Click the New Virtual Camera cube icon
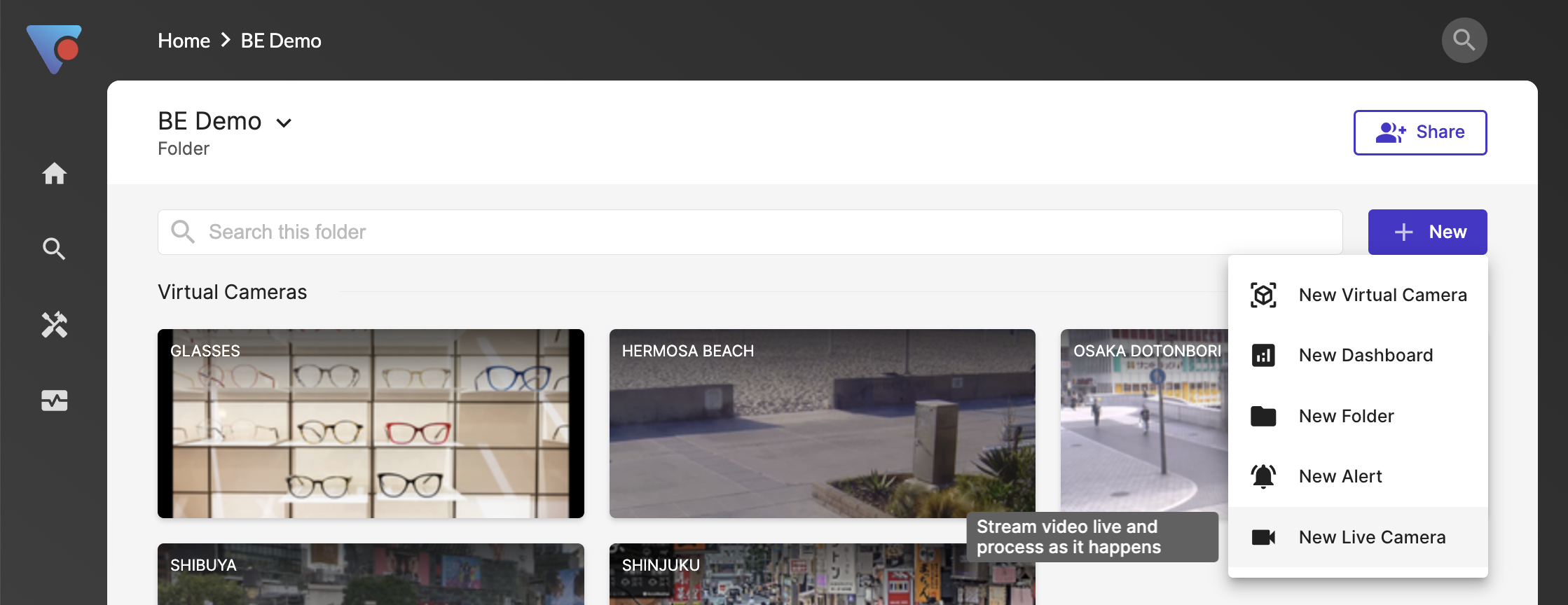The image size is (1568, 605). (x=1263, y=295)
